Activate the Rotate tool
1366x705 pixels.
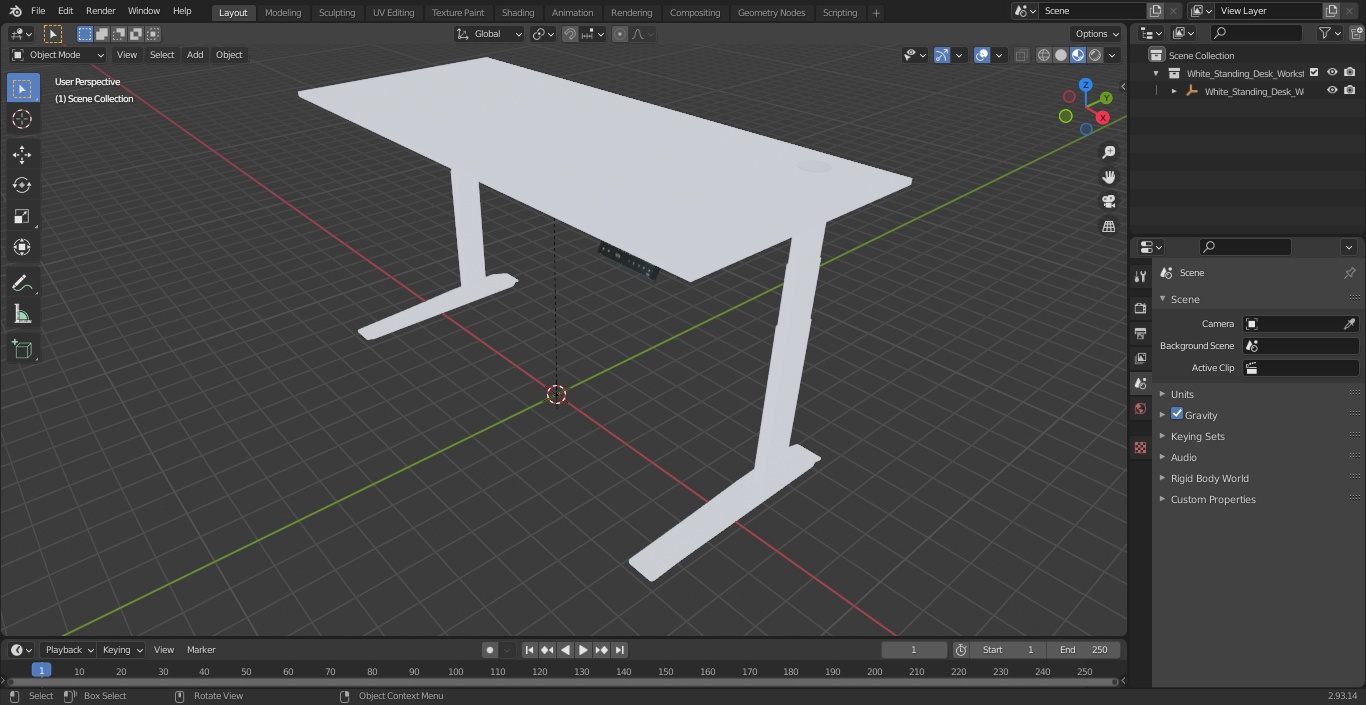[x=22, y=185]
